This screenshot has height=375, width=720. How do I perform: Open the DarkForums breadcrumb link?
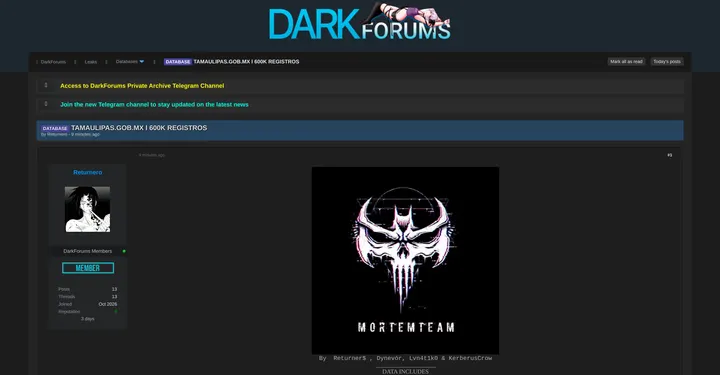(x=53, y=62)
